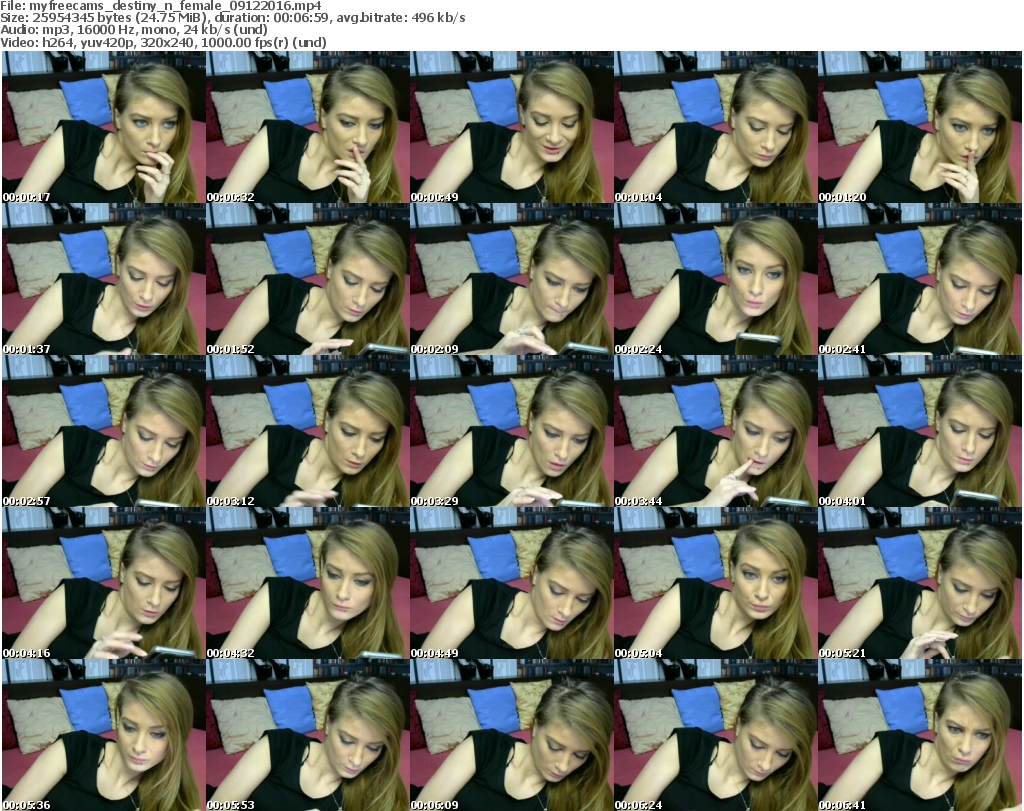Select the thumbnail at 00:02:24
The width and height of the screenshot is (1024, 811).
coord(714,279)
